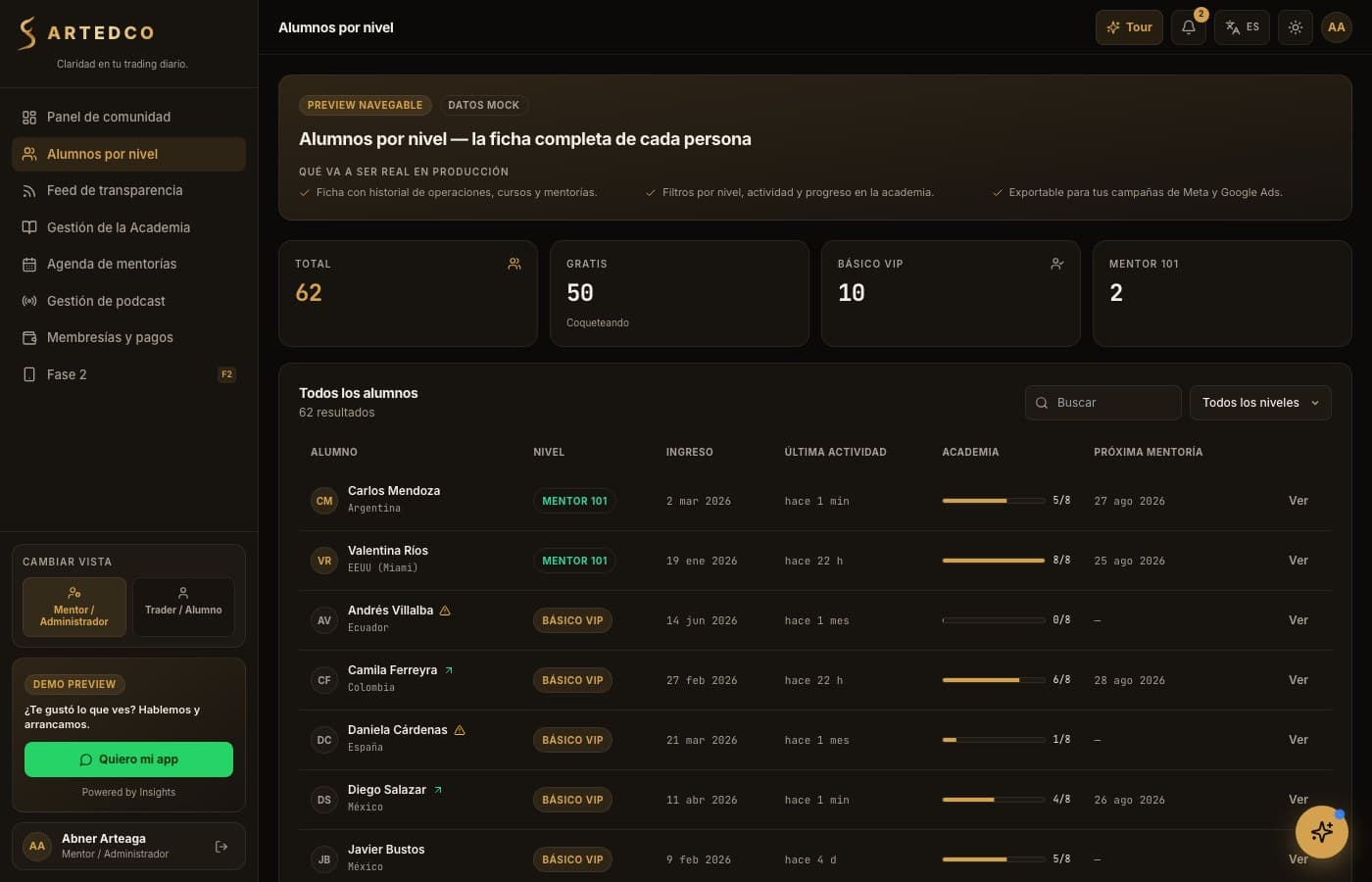Click the DATOS MOCK tag
Image resolution: width=1372 pixels, height=882 pixels.
pyautogui.click(x=483, y=105)
